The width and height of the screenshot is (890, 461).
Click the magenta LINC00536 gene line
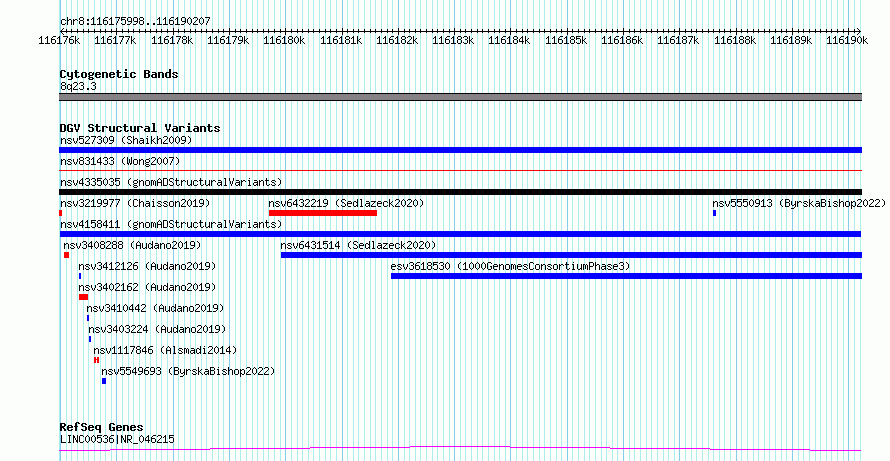tap(460, 449)
